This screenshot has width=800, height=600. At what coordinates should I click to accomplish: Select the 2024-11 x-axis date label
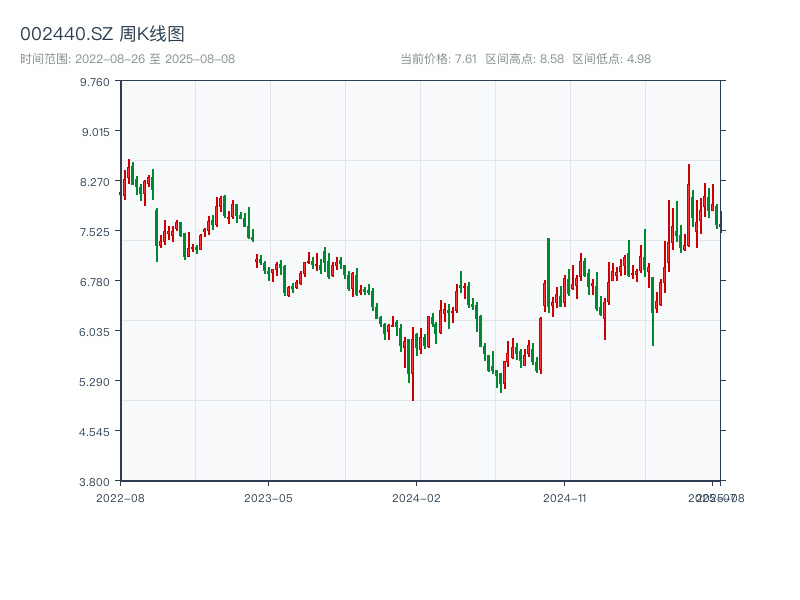click(564, 497)
